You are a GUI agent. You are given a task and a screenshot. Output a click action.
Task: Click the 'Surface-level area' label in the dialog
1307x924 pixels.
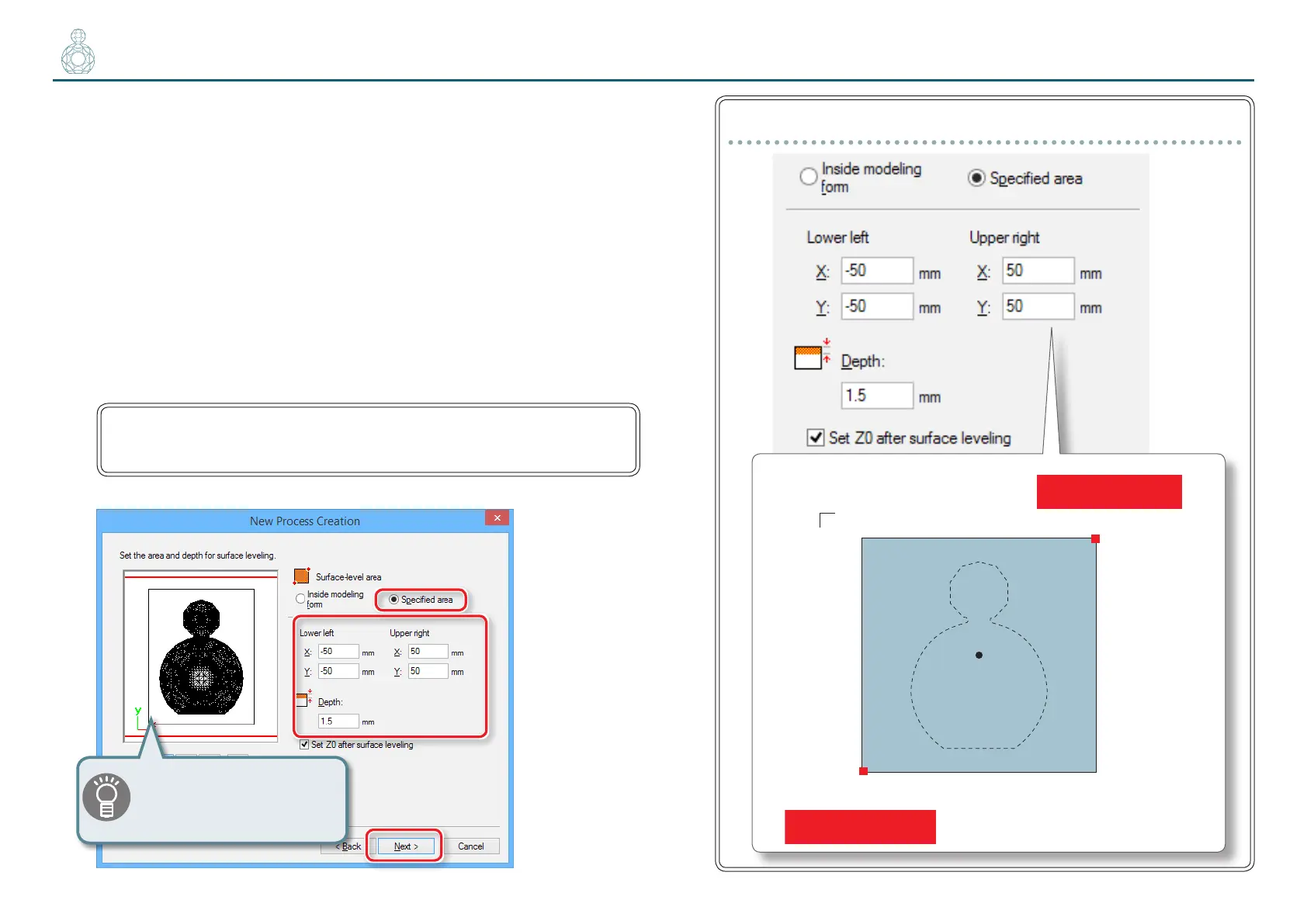click(348, 577)
